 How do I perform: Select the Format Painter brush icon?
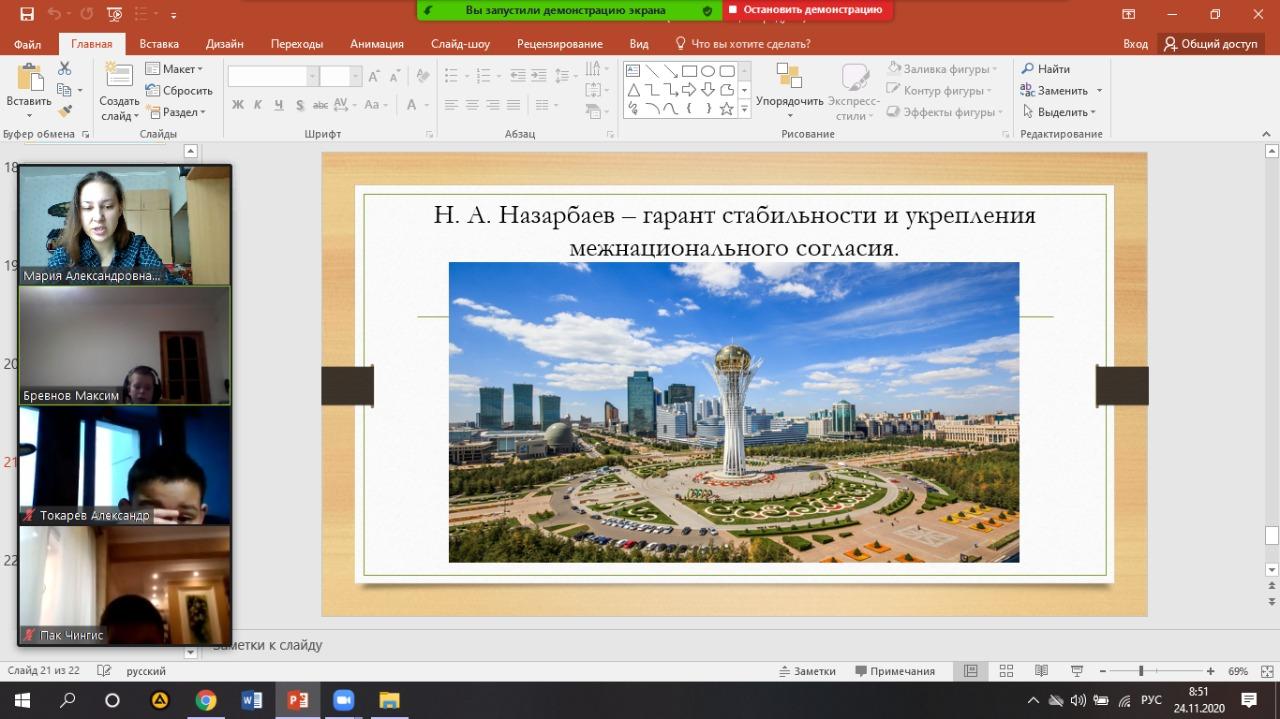65,111
